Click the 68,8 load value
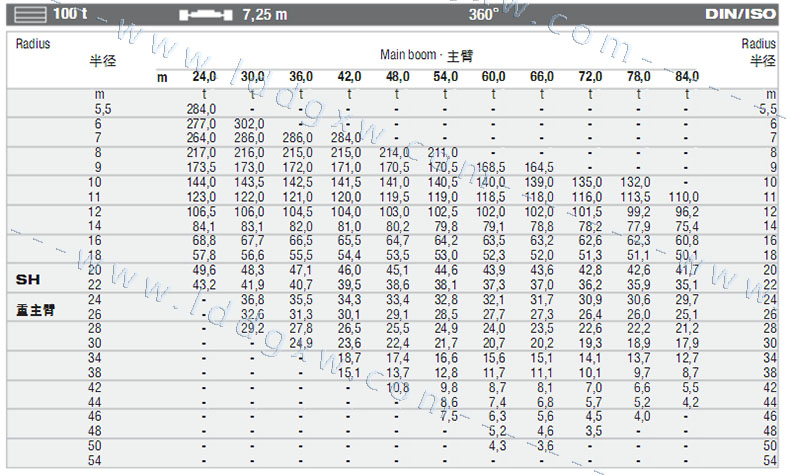Viewport: 790px width, 475px height. tap(204, 241)
